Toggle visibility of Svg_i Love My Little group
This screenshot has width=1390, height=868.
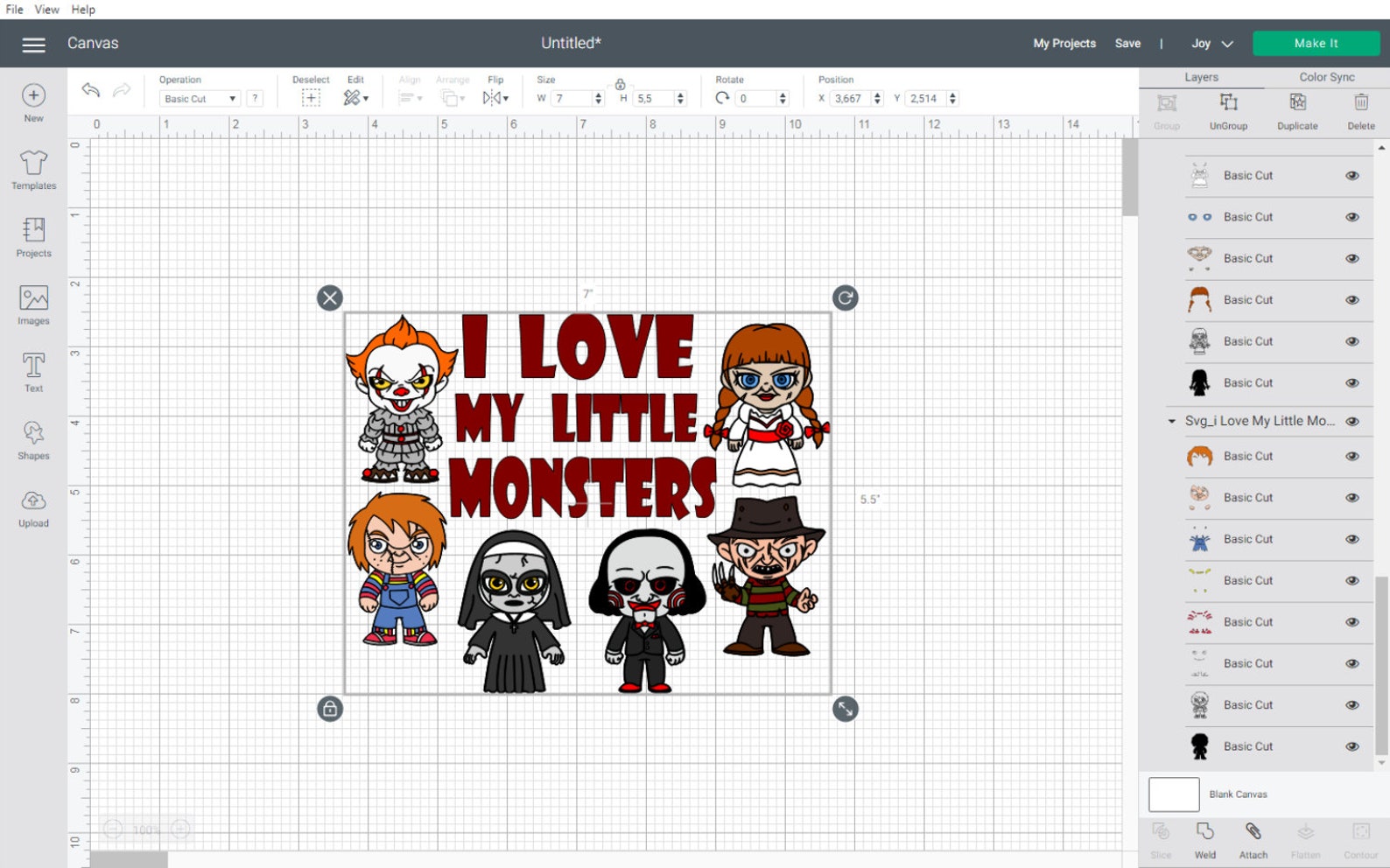pos(1352,422)
